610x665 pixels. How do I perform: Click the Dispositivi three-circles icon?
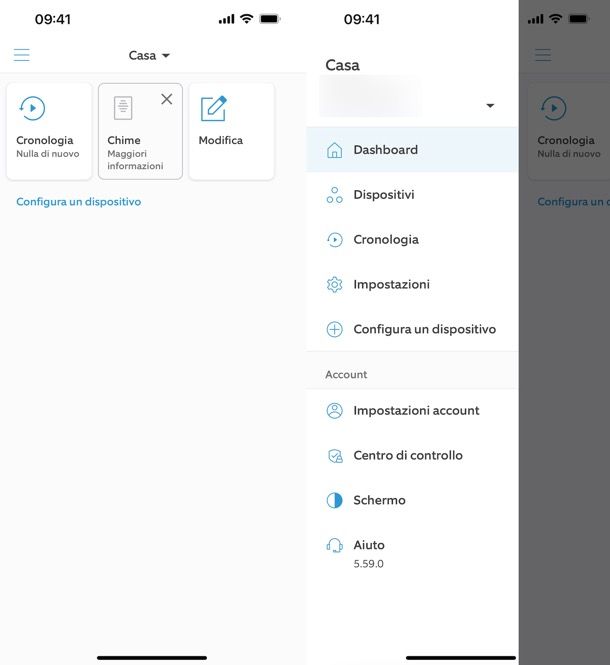click(334, 195)
